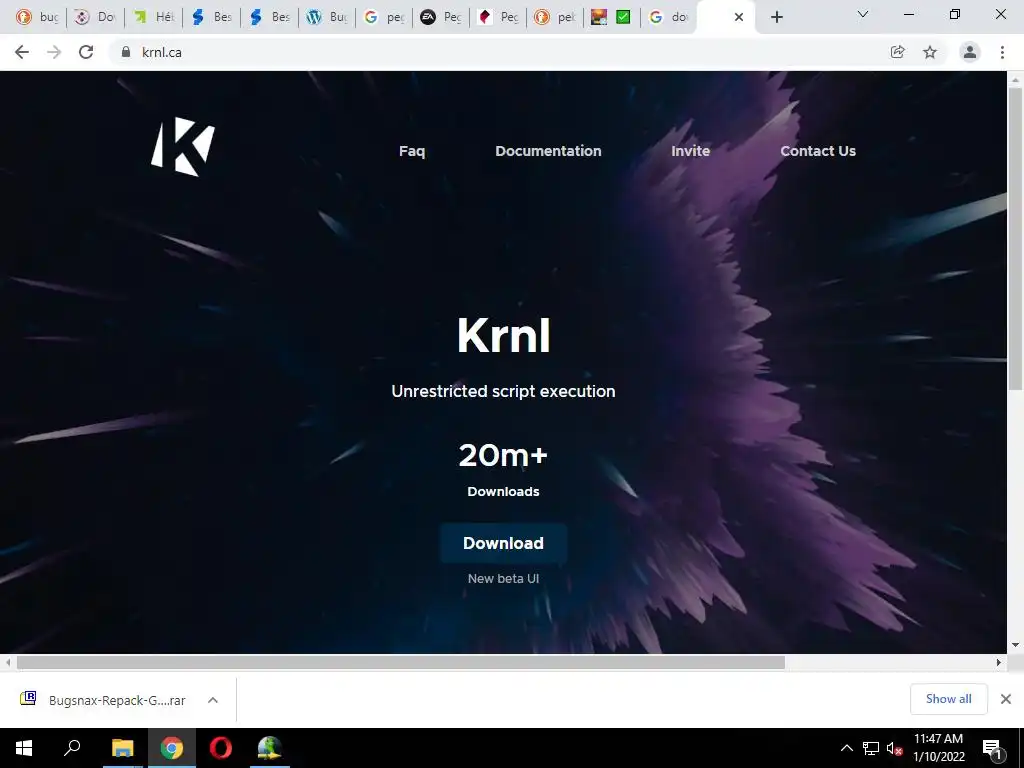Switch to the 'Hé' green arrow tab

pos(153,17)
